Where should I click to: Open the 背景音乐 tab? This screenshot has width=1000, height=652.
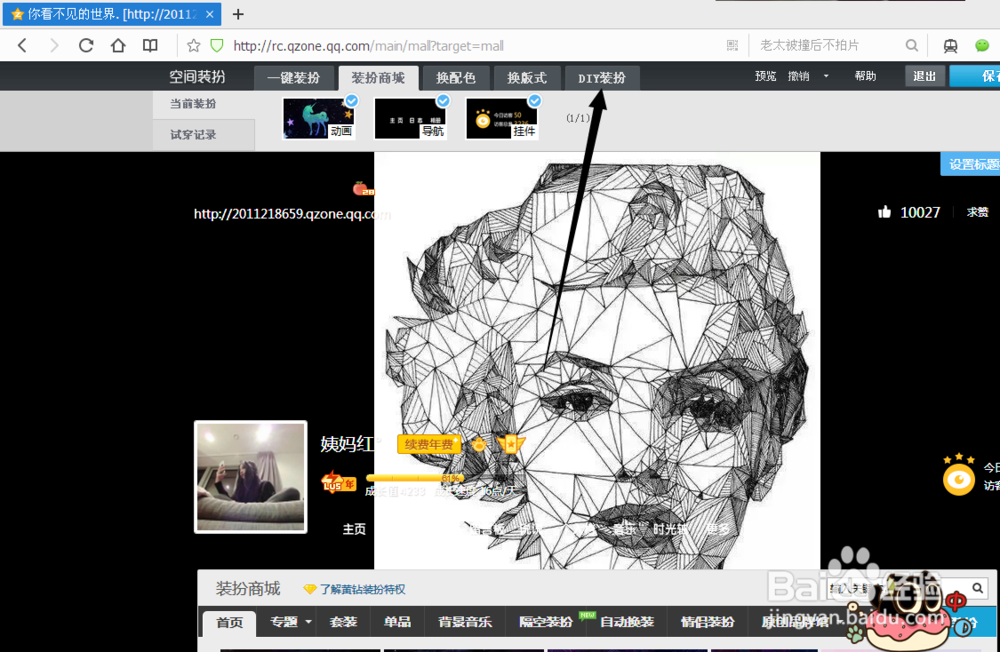(x=465, y=621)
